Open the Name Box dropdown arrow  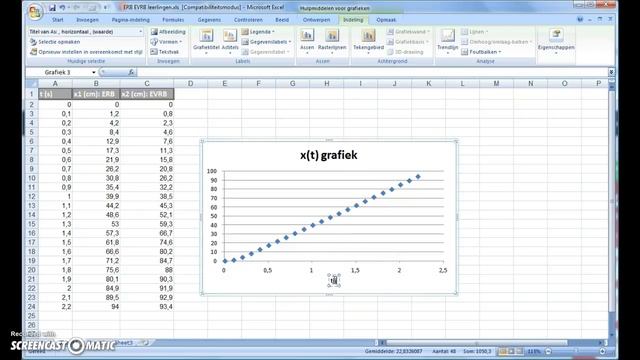pyautogui.click(x=93, y=72)
